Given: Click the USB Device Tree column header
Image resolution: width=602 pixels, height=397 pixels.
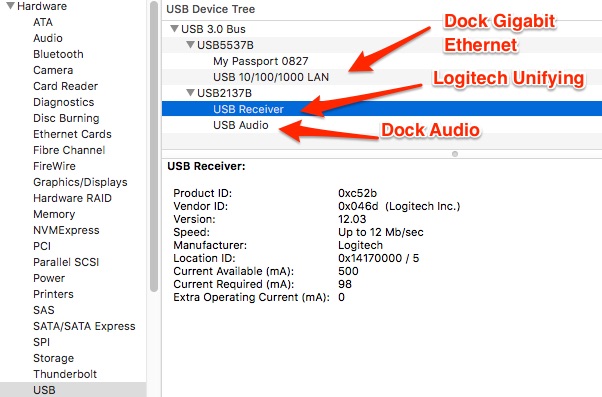Looking at the screenshot, I should coord(210,9).
